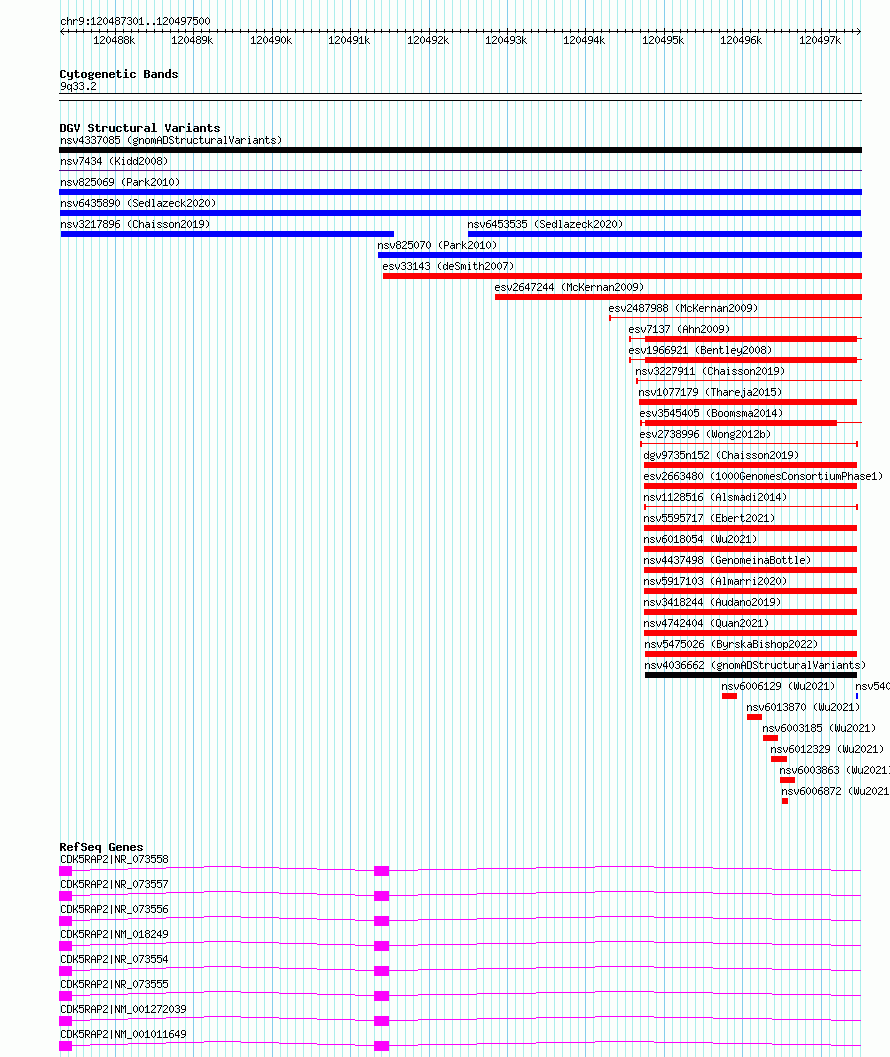Open nsv6435890 (Sedlazeck2020) variant label
This screenshot has width=890, height=1057.
point(138,203)
